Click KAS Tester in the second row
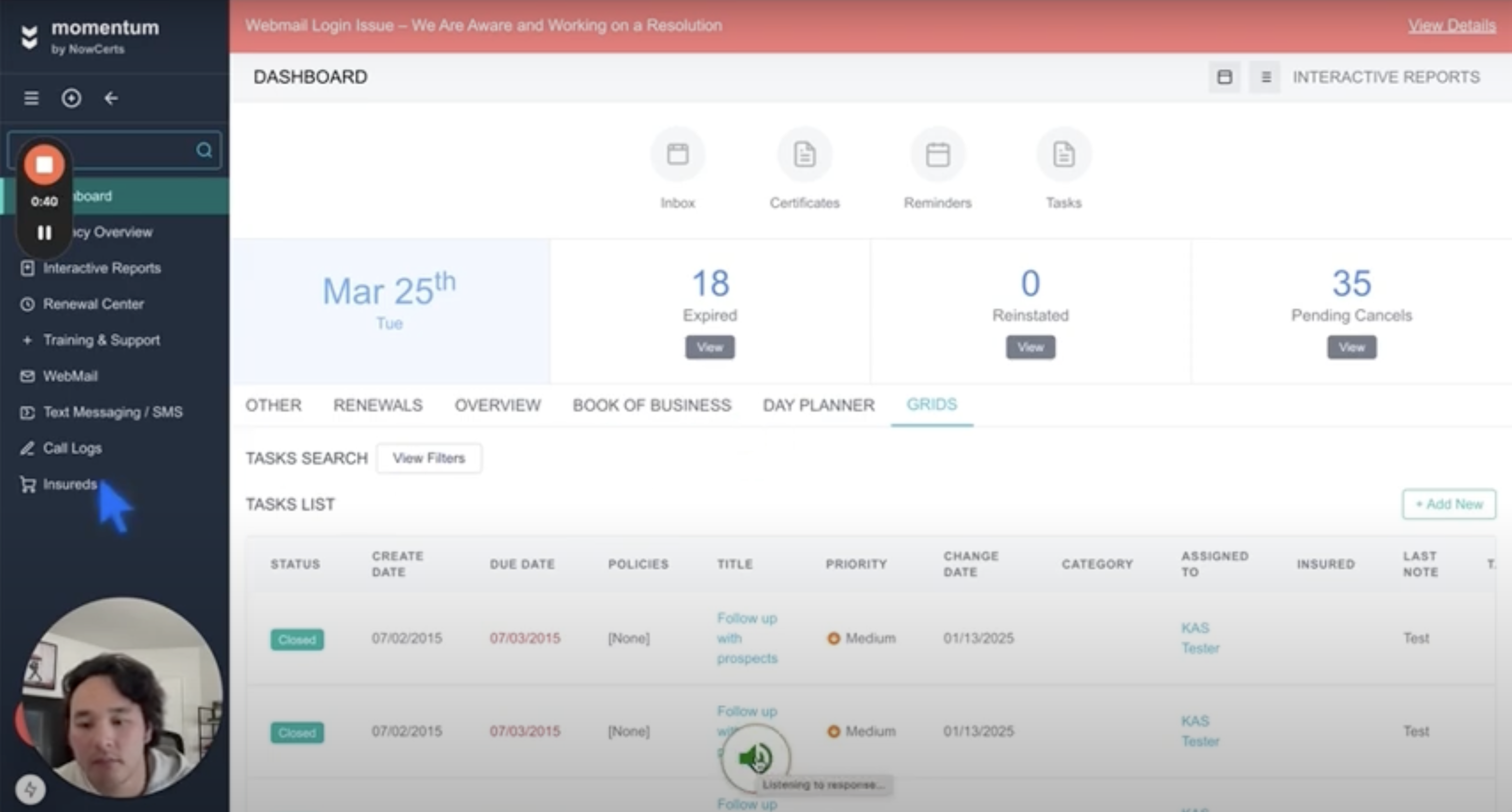 tap(1199, 731)
